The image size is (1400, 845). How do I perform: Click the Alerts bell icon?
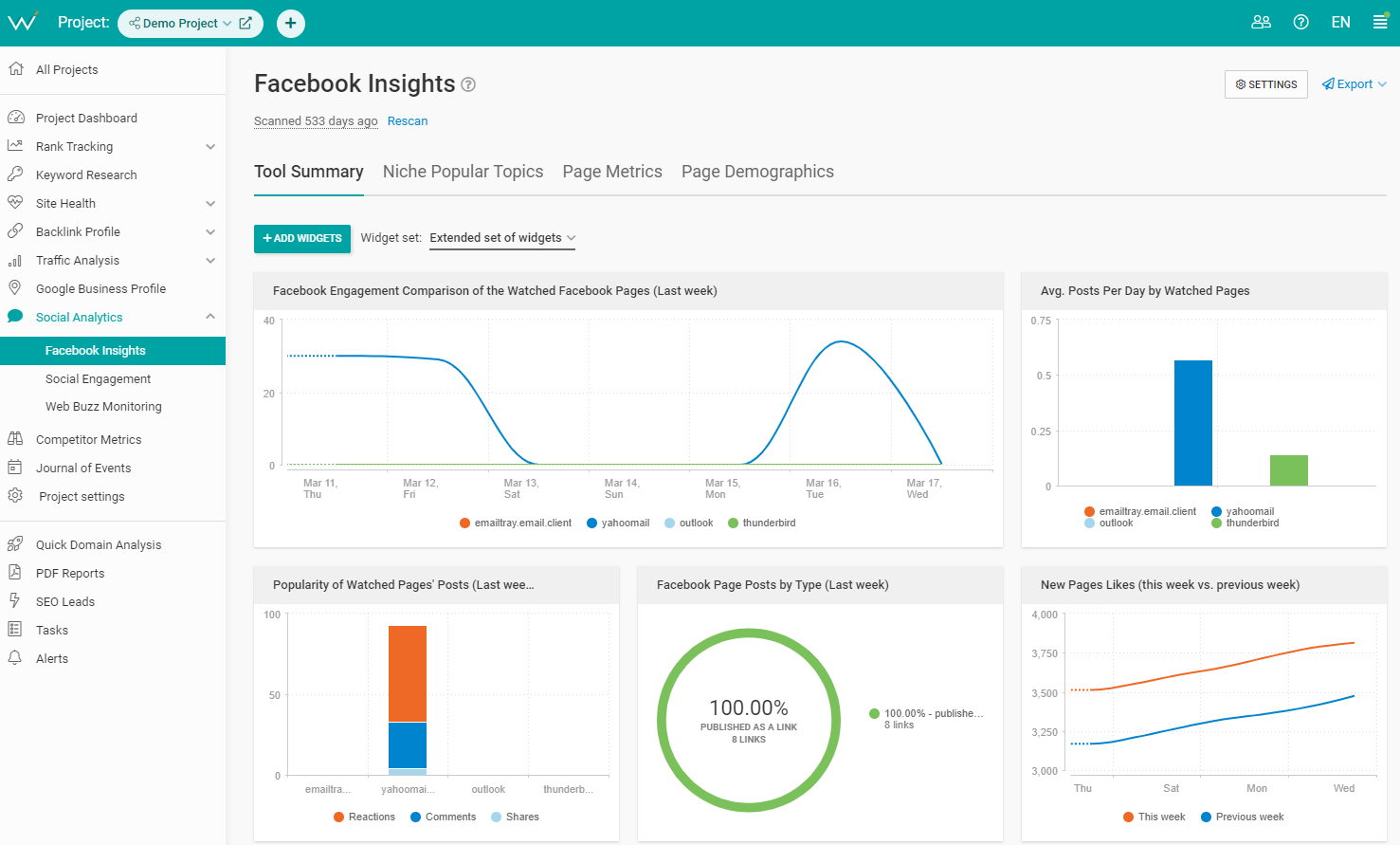pos(15,658)
